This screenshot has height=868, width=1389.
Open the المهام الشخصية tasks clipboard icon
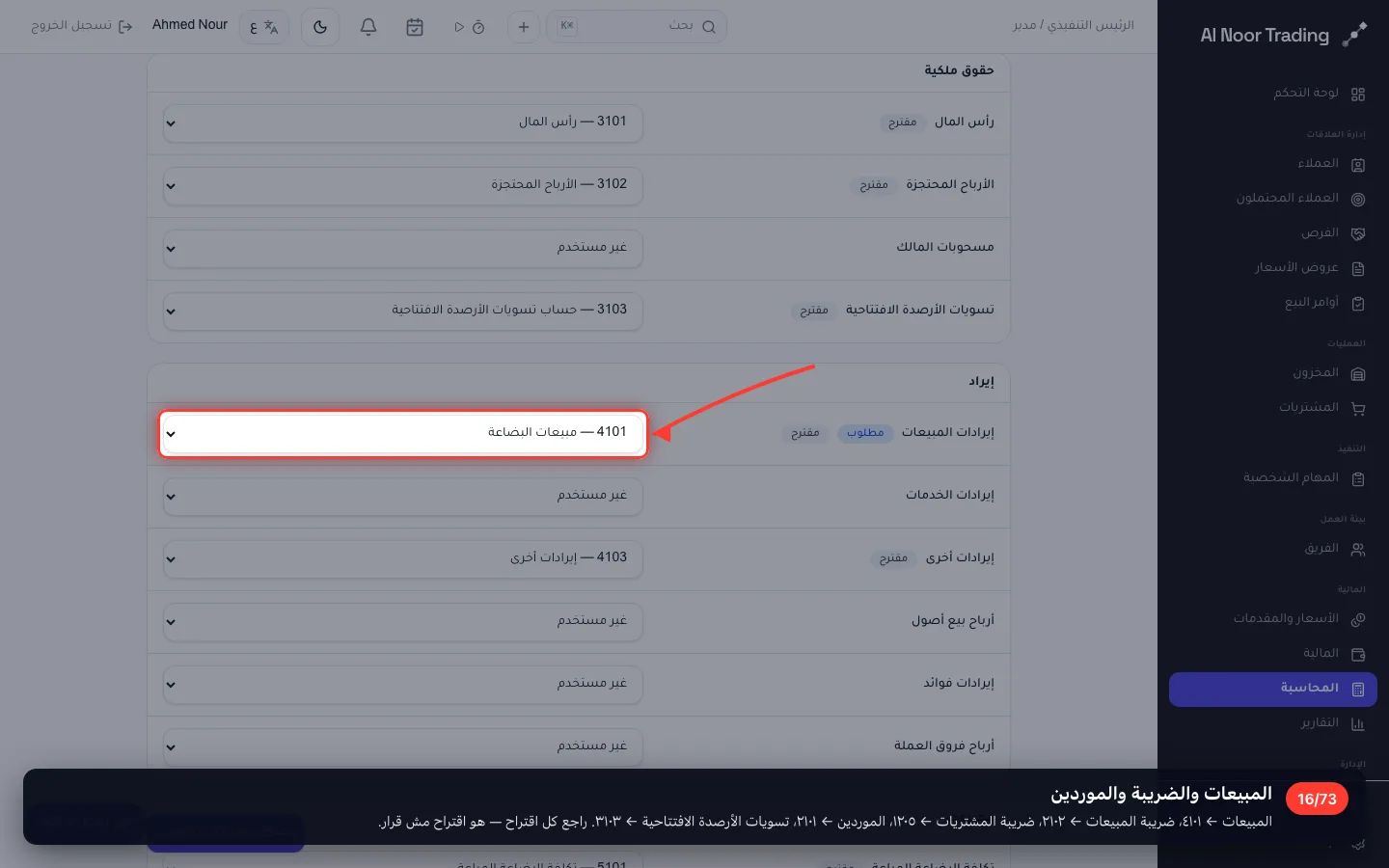(x=1358, y=478)
